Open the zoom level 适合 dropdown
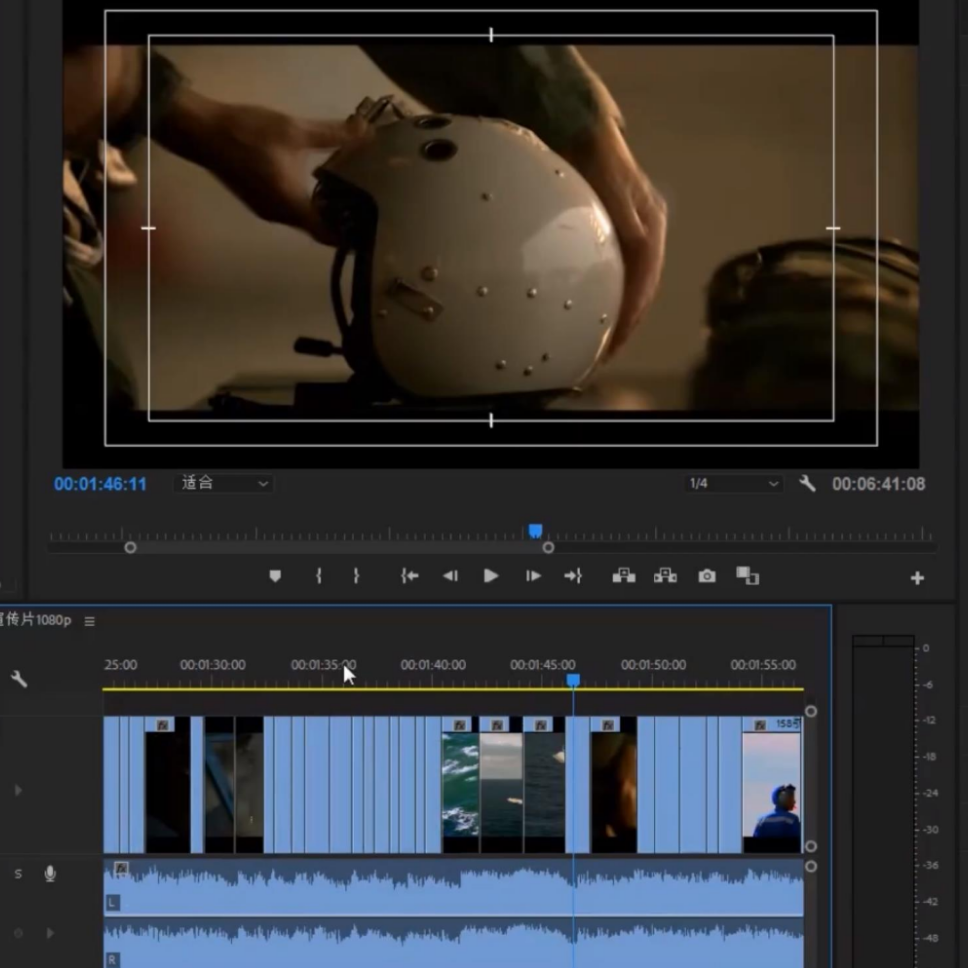The width and height of the screenshot is (968, 968). point(223,483)
